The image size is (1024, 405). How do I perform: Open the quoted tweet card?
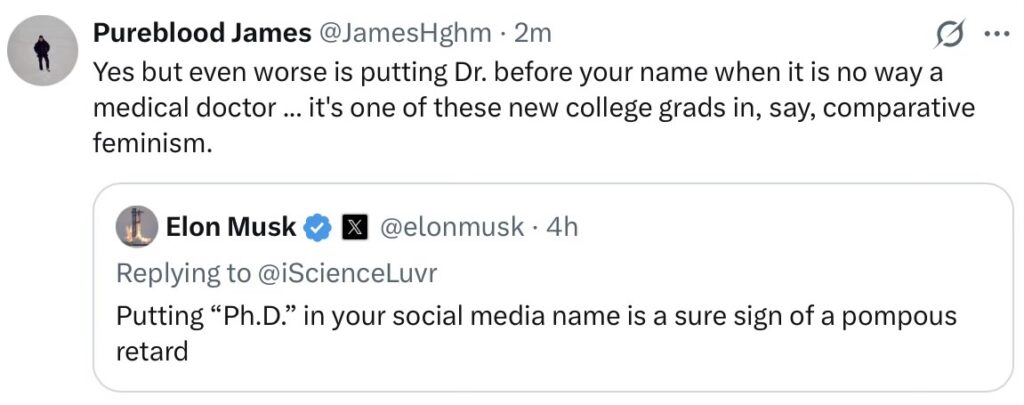(x=553, y=287)
